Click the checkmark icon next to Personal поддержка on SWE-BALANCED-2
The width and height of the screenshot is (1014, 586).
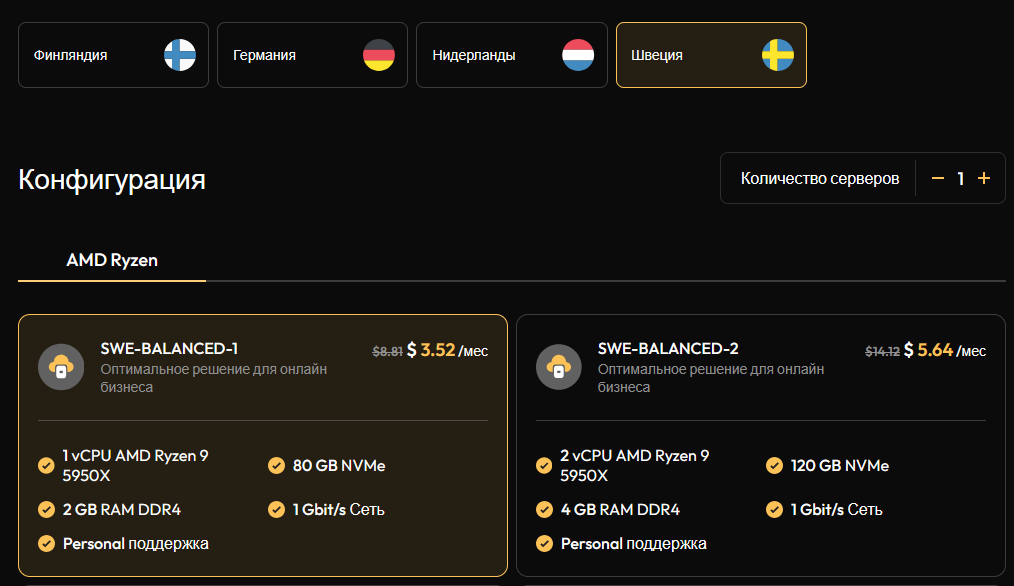coord(544,544)
